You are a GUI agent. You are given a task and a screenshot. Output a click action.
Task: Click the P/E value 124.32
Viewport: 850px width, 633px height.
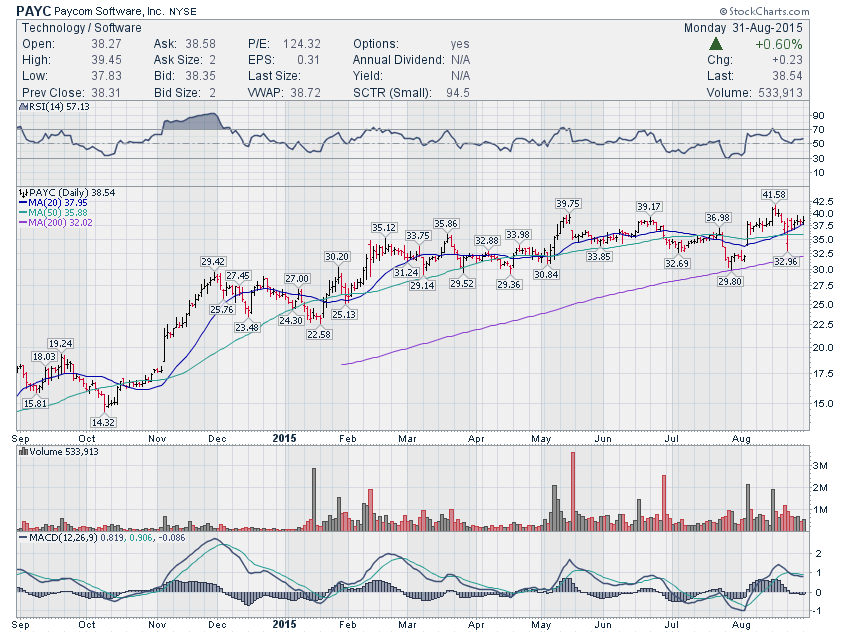coord(301,44)
